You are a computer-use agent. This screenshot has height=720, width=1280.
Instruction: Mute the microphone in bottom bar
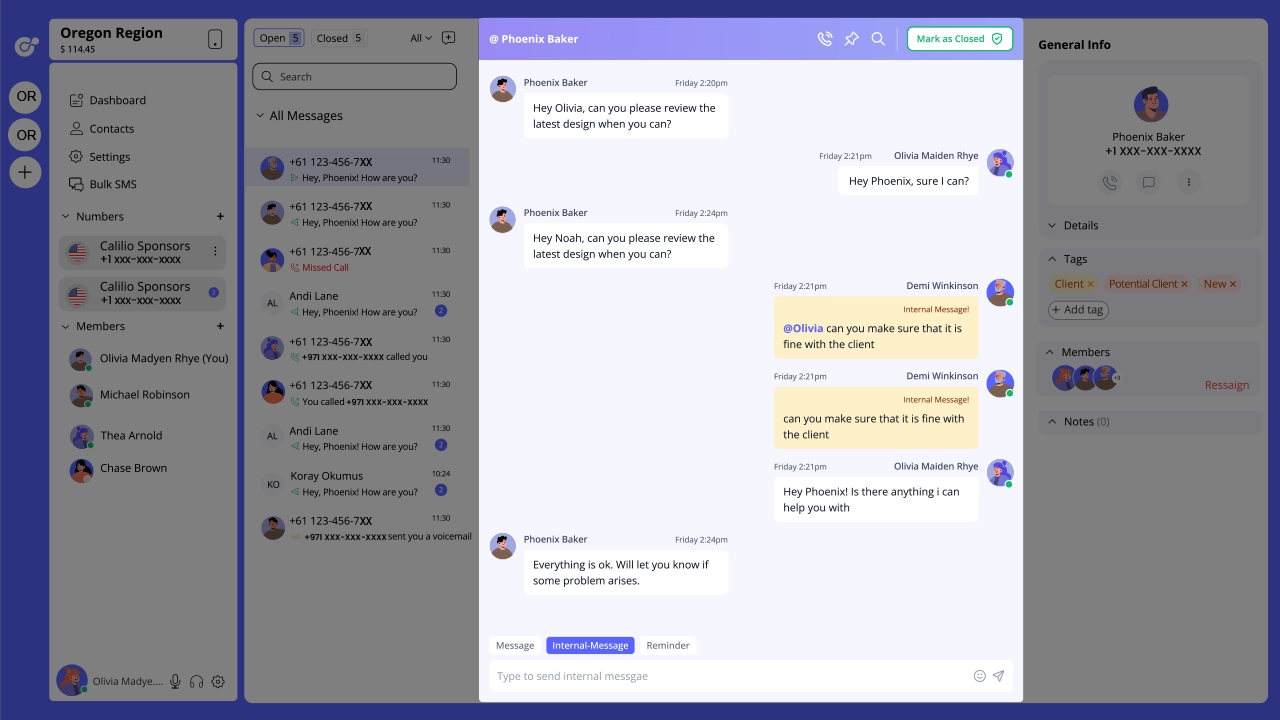[x=175, y=681]
